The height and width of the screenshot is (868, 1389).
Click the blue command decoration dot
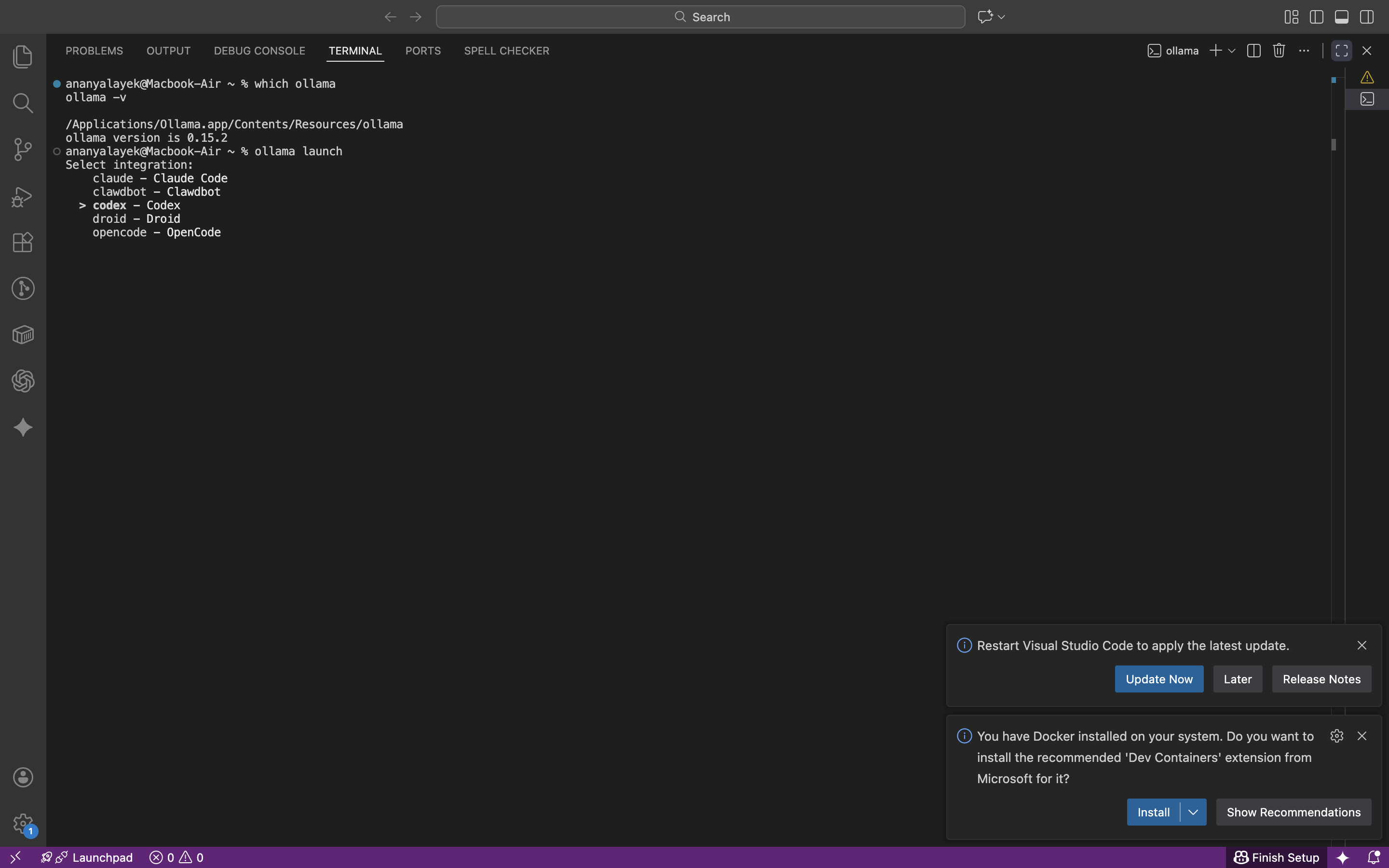point(57,84)
